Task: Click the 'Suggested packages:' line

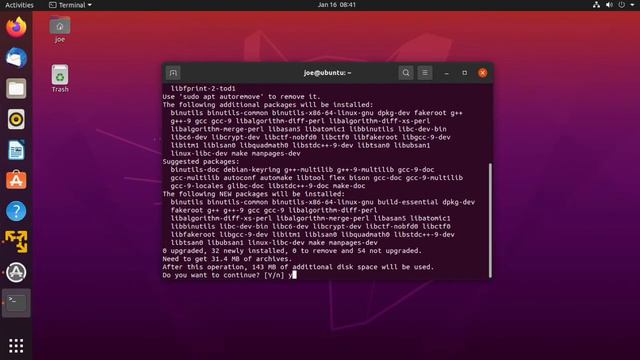Action: [x=201, y=162]
